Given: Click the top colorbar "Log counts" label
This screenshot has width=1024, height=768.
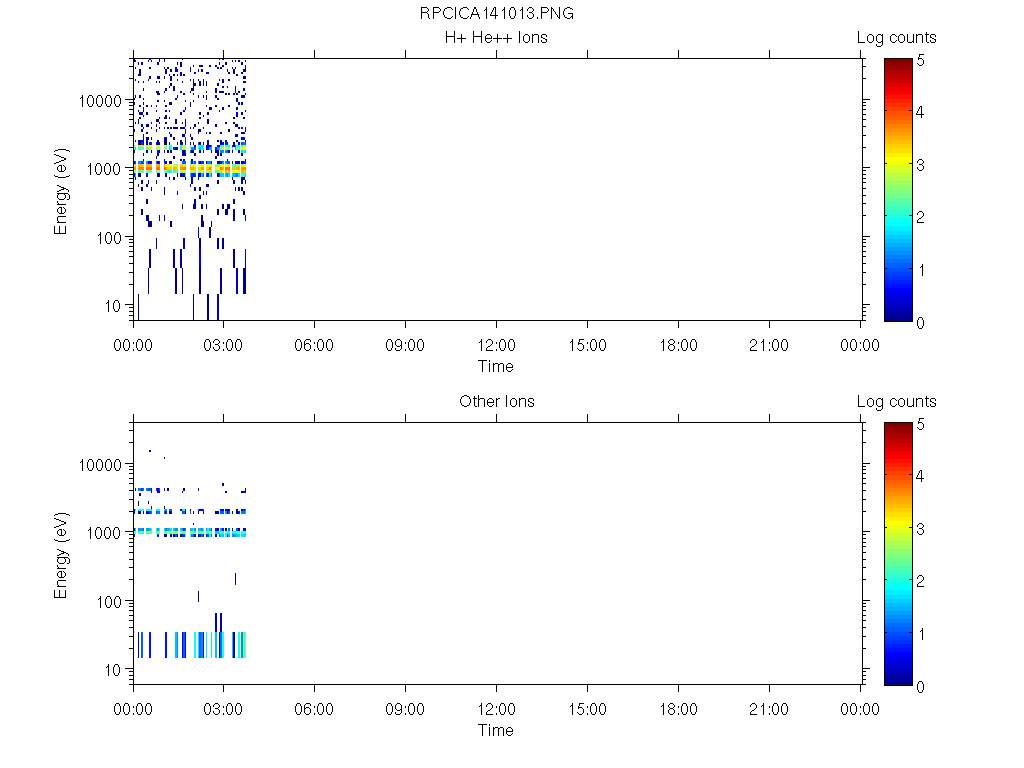Looking at the screenshot, I should coord(896,38).
